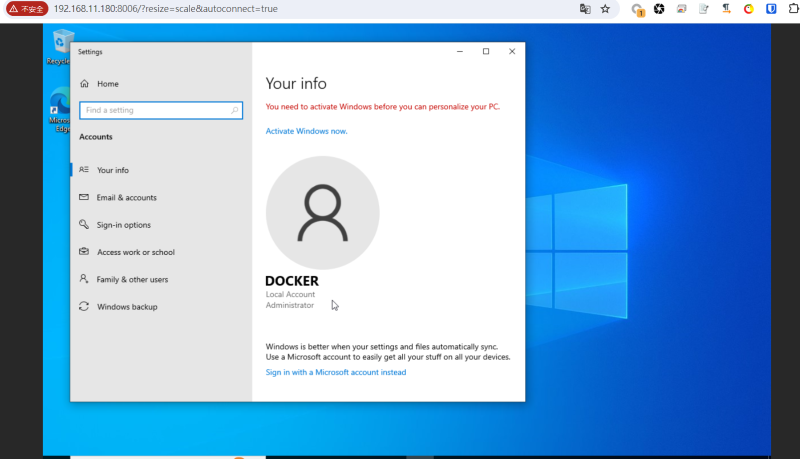Click the Windows backup sync icon

click(x=84, y=306)
